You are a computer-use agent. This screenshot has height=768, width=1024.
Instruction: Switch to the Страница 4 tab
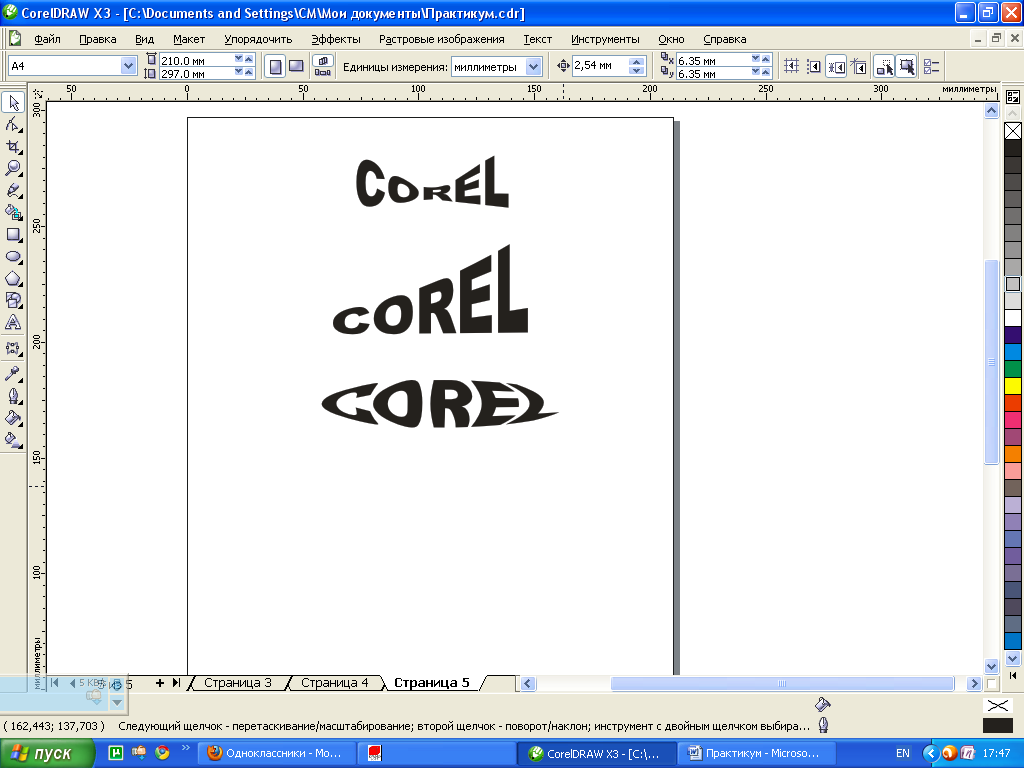coord(334,682)
